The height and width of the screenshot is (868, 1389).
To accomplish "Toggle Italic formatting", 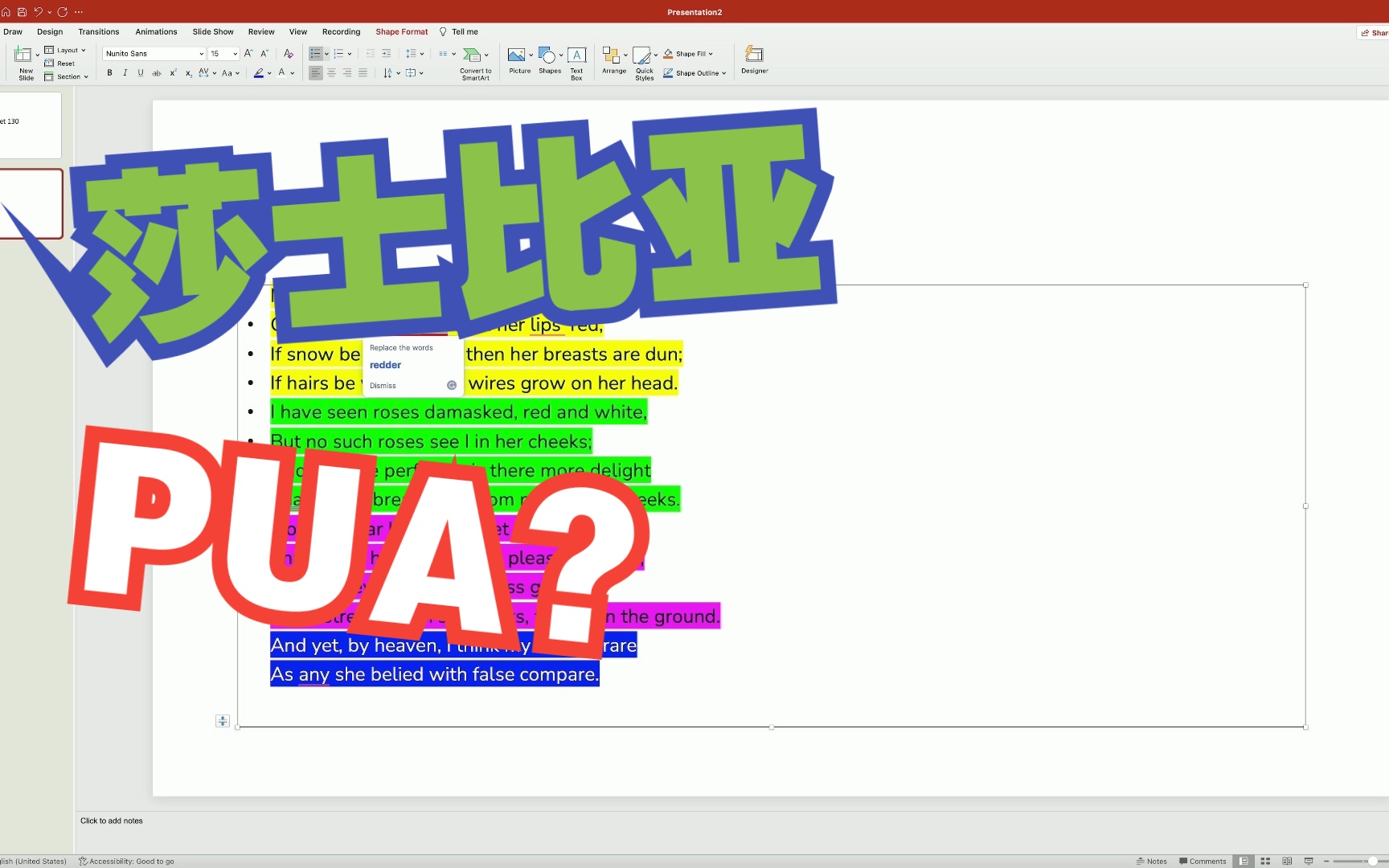I will [125, 72].
